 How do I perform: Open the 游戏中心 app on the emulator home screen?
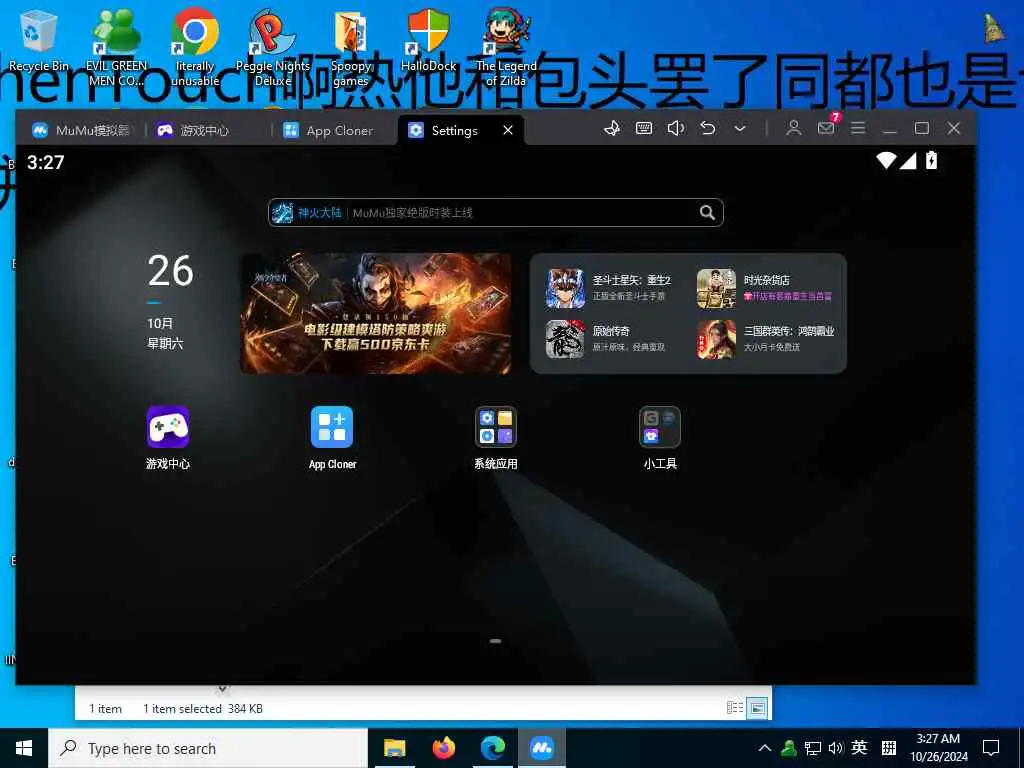pos(168,427)
